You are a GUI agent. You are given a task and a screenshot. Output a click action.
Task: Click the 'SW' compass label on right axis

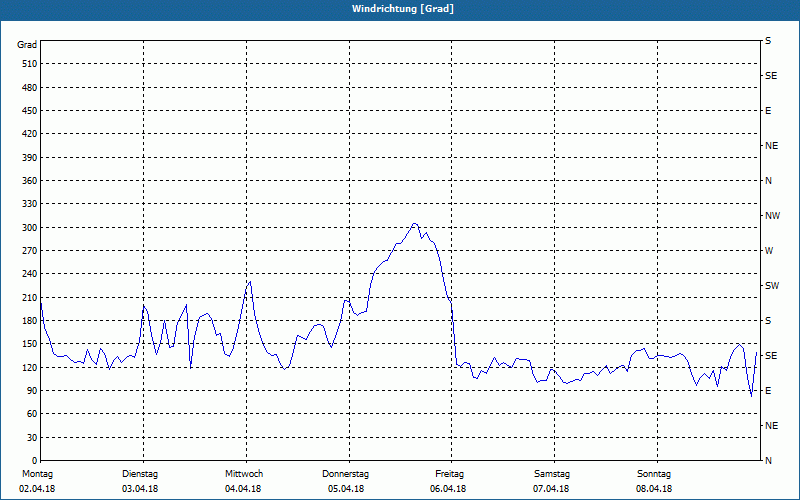point(772,286)
